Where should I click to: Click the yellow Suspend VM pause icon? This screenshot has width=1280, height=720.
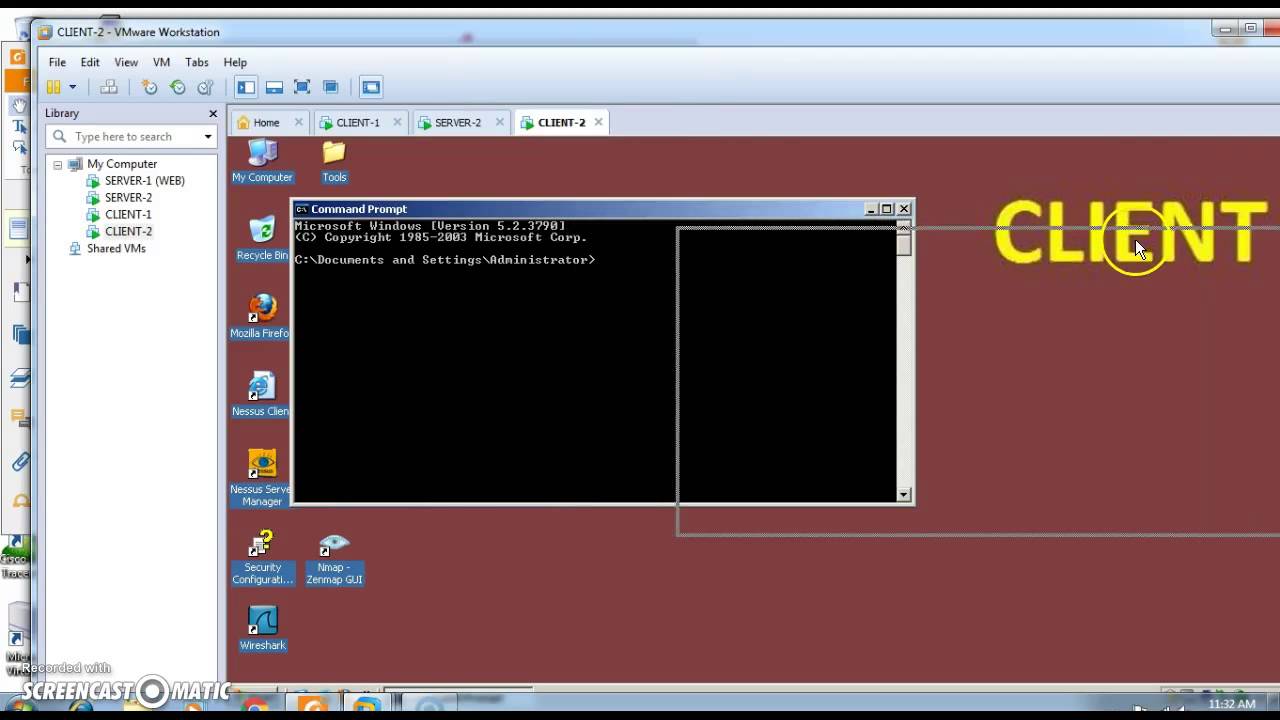tap(54, 87)
